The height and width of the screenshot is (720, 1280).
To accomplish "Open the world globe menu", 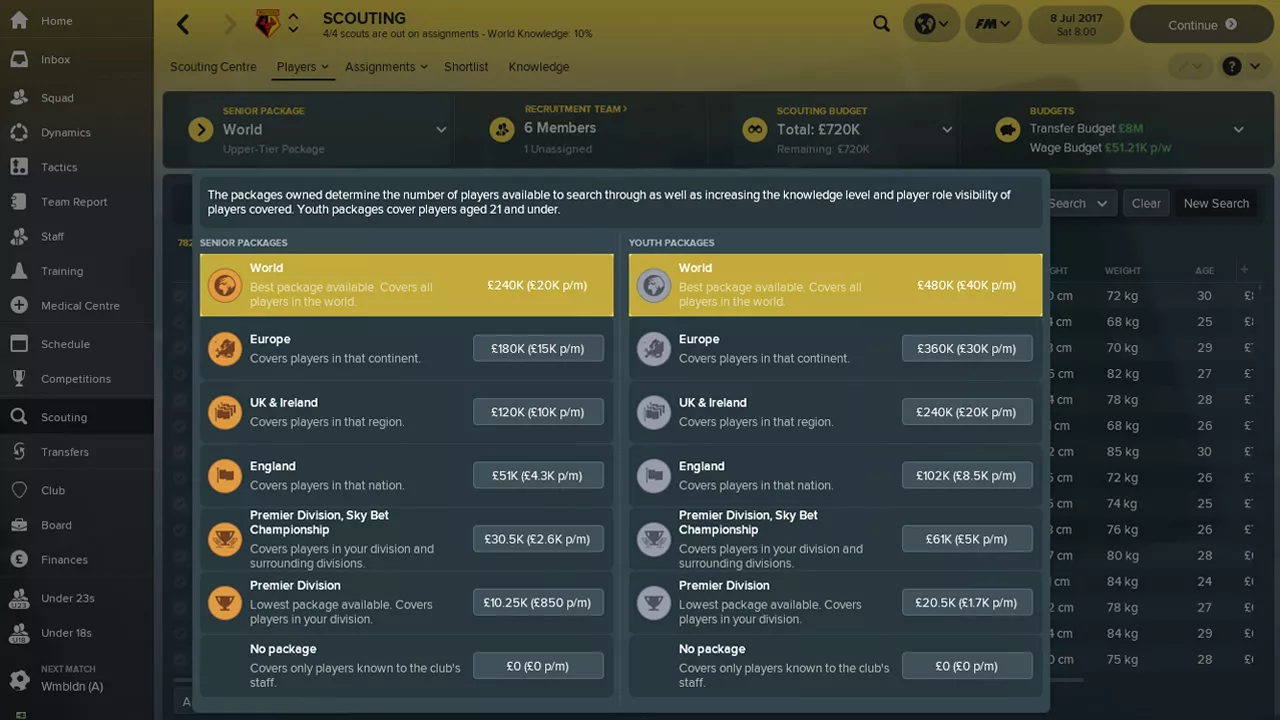I will click(x=932, y=24).
